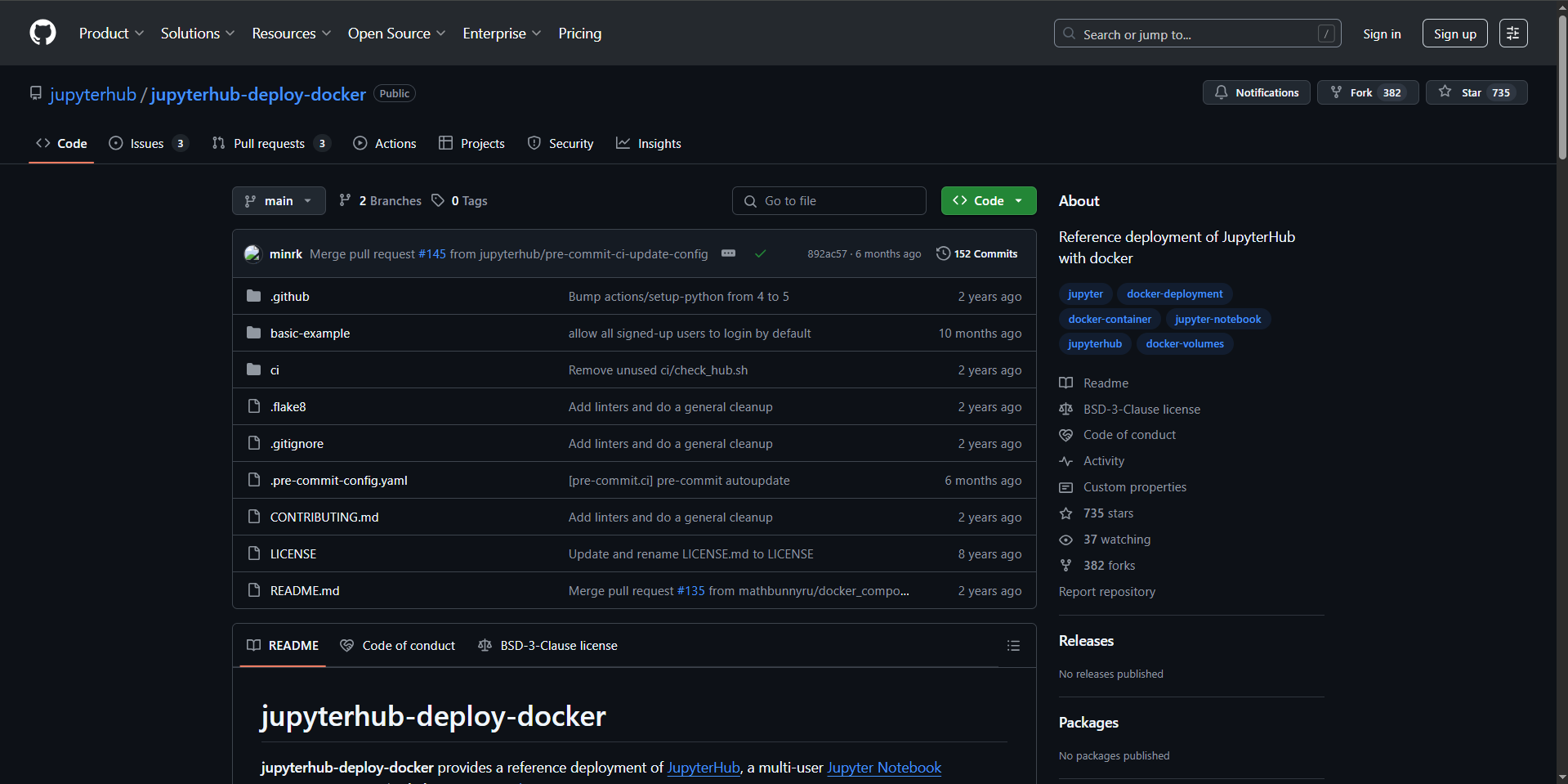This screenshot has height=784, width=1568.
Task: Click the Search or jump to field
Action: (x=1197, y=34)
